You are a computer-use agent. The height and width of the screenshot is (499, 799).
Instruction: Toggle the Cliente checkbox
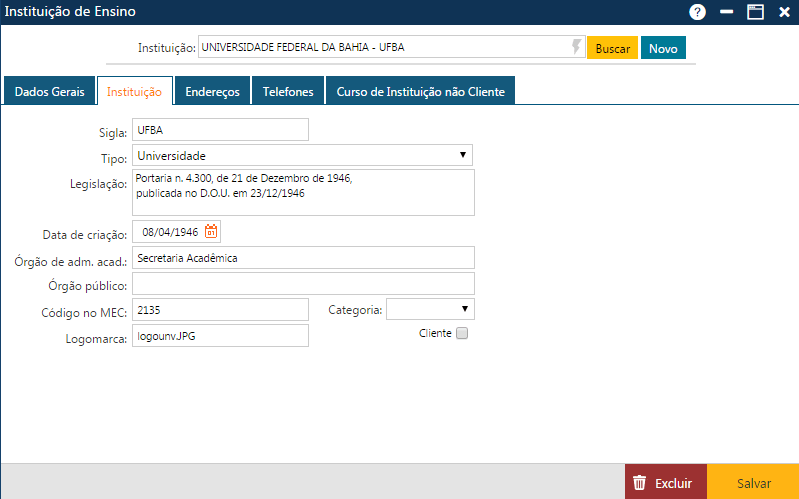(x=462, y=333)
